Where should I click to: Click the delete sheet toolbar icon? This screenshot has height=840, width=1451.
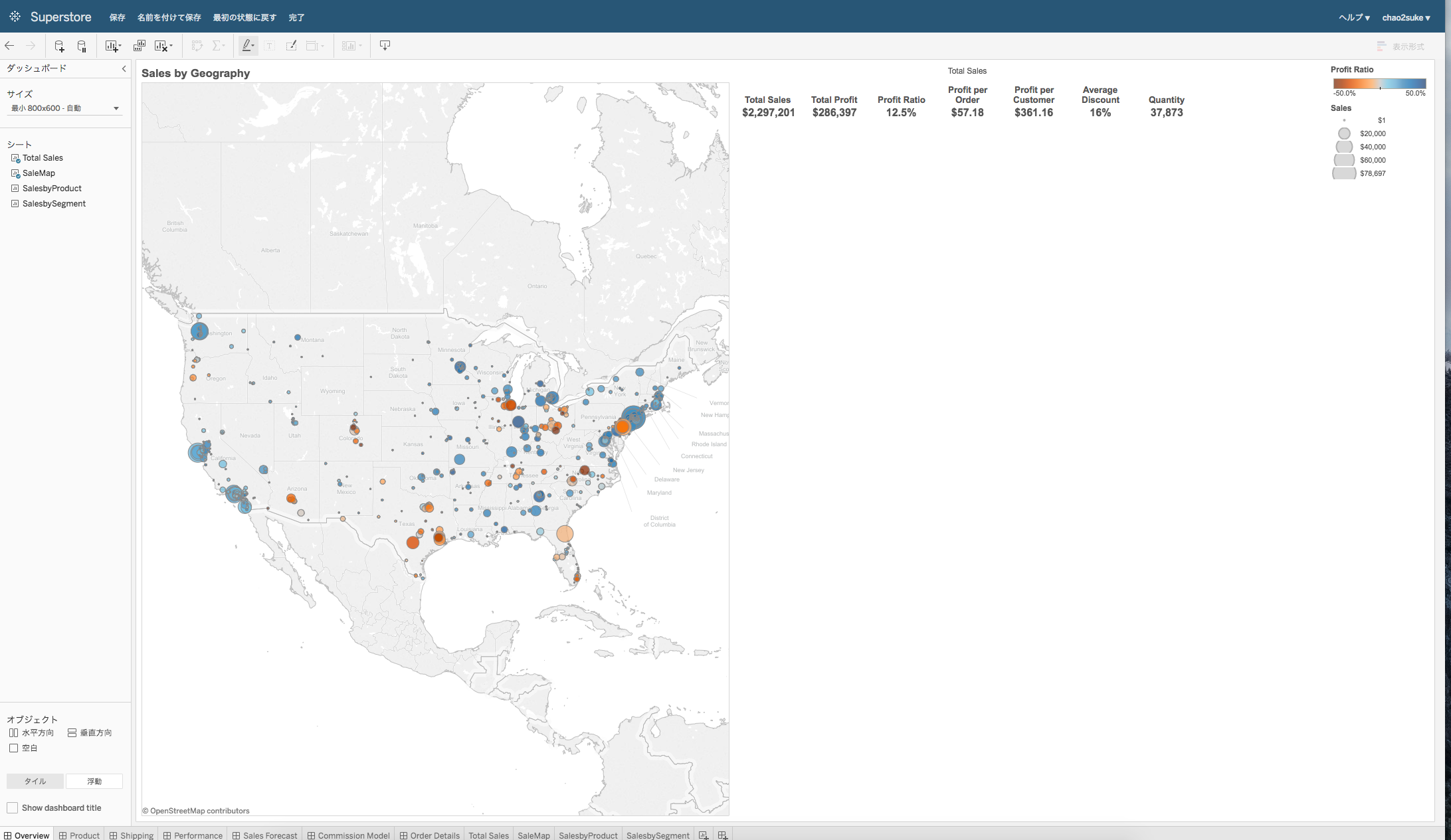click(161, 45)
